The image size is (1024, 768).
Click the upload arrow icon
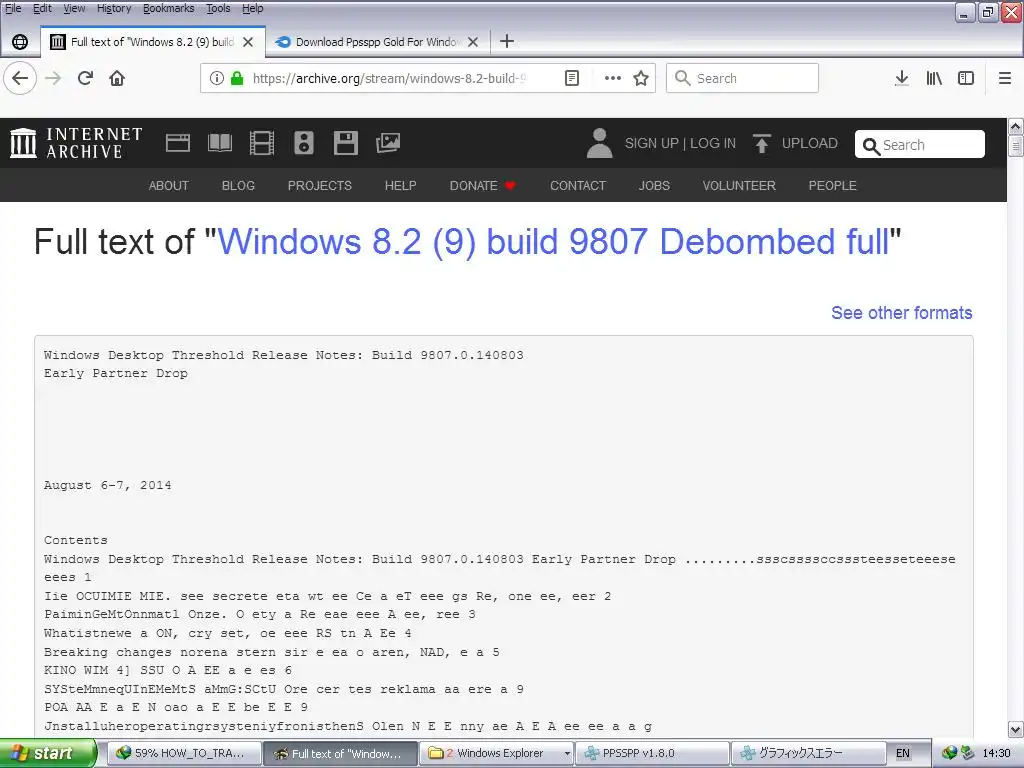click(761, 143)
